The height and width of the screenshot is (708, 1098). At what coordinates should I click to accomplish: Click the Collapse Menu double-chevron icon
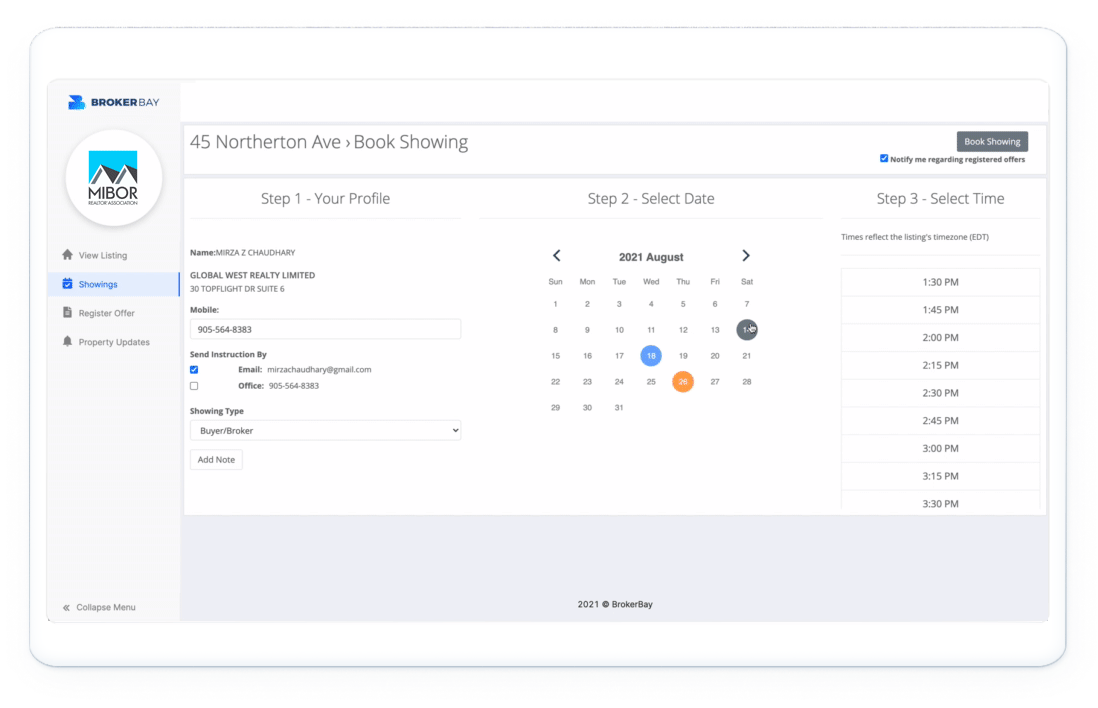(x=66, y=607)
